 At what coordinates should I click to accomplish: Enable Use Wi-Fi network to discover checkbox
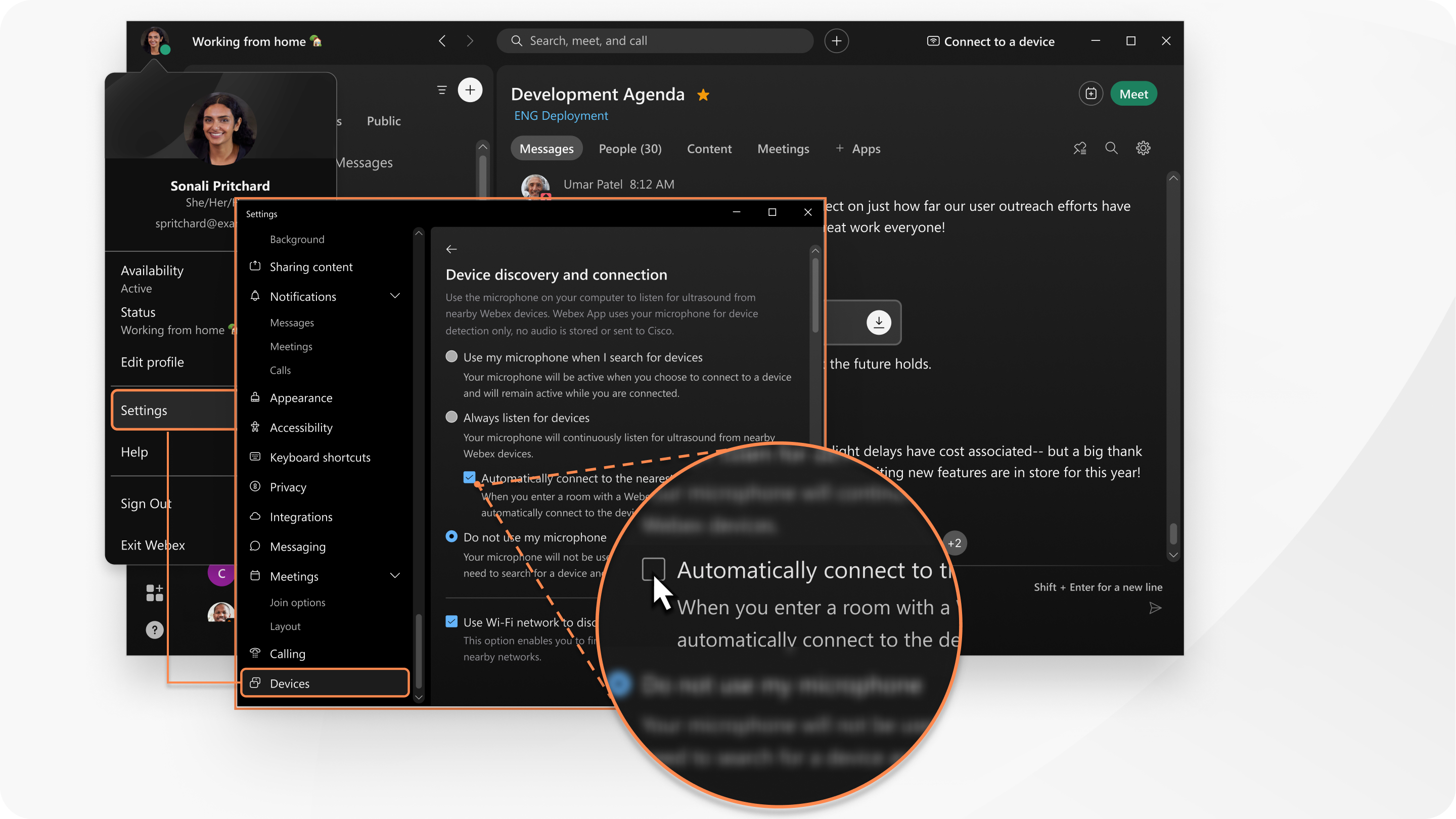(x=451, y=621)
